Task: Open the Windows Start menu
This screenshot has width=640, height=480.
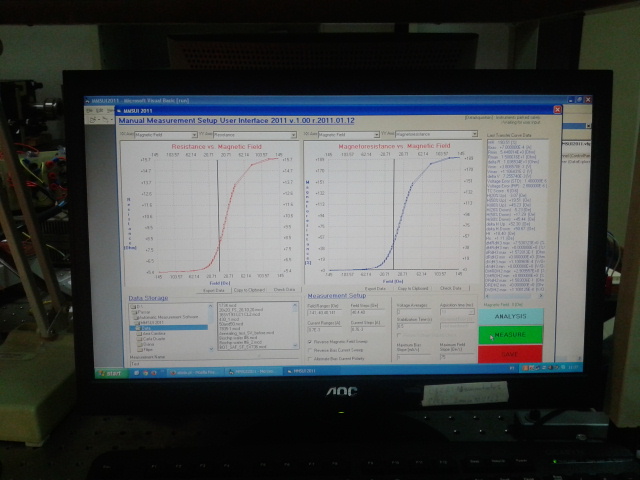Action: pos(106,371)
